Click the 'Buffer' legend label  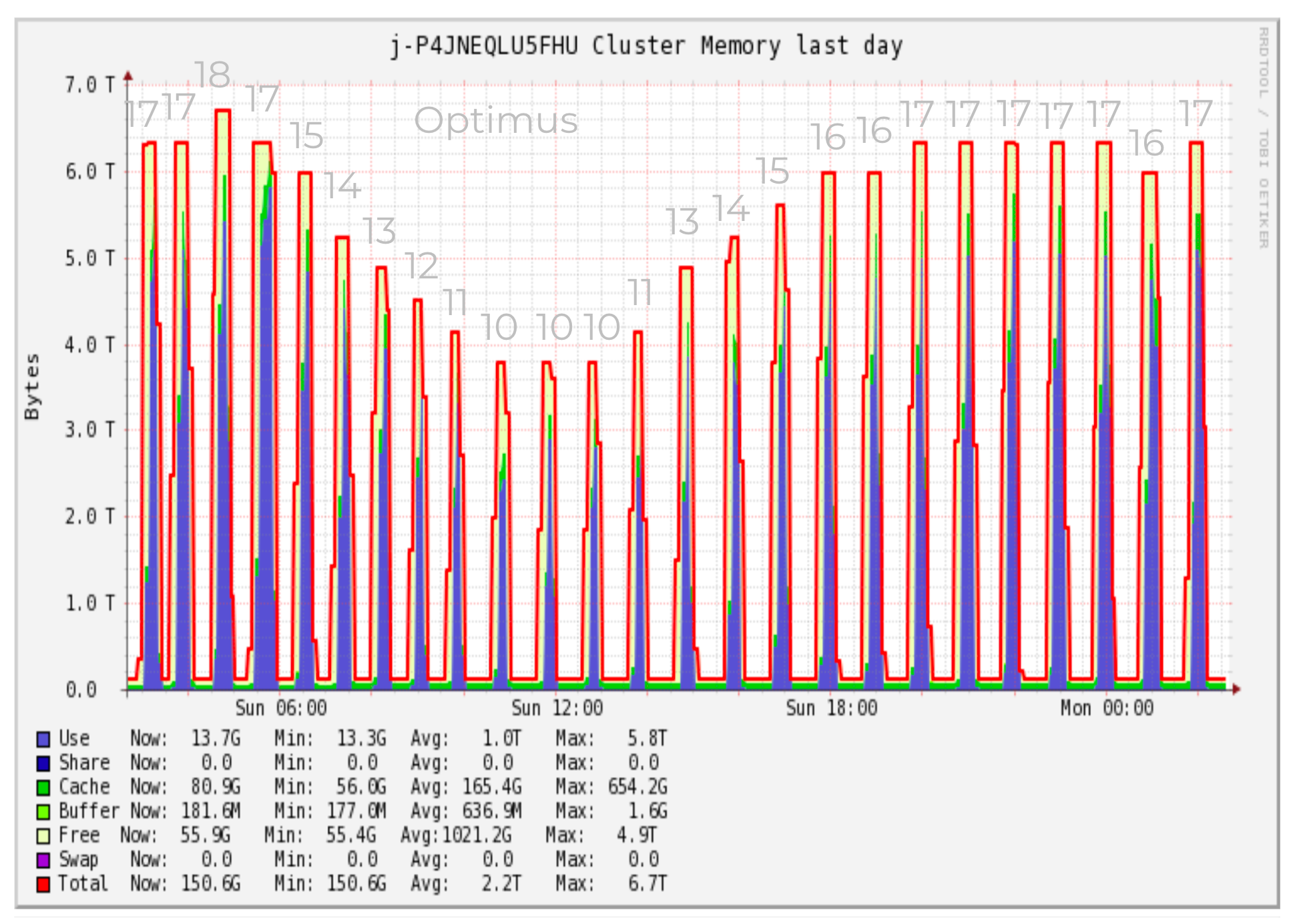pos(89,811)
